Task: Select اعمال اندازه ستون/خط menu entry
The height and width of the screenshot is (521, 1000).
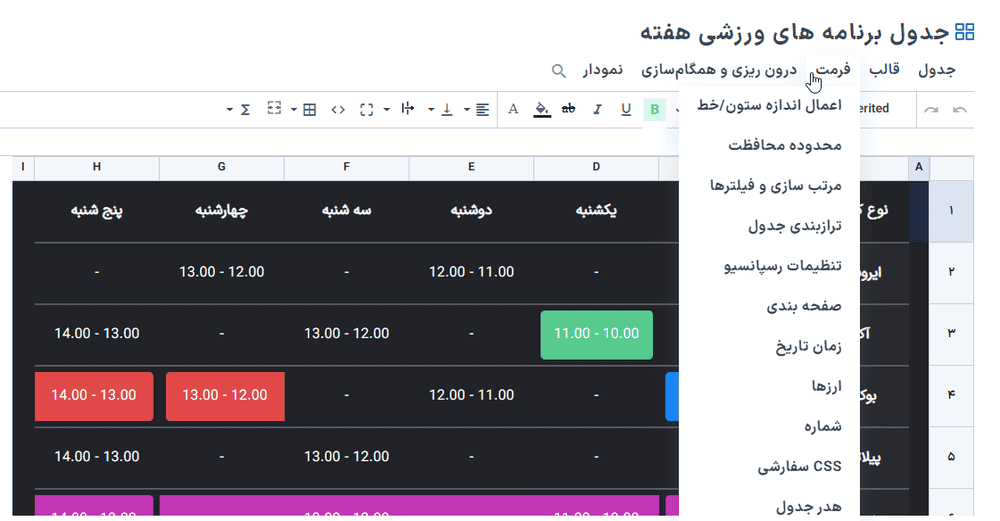Action: [769, 105]
